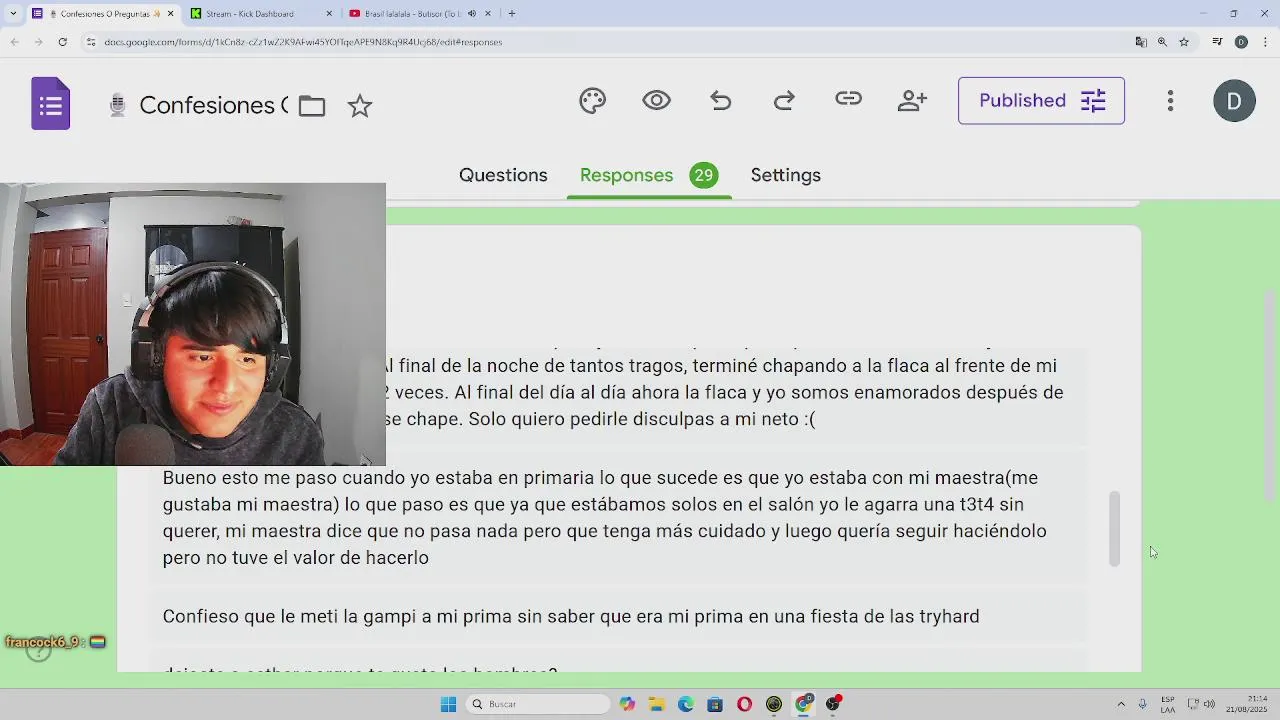Click the webcam overlay thumbnail
Viewport: 1280px width, 720px height.
[193, 324]
